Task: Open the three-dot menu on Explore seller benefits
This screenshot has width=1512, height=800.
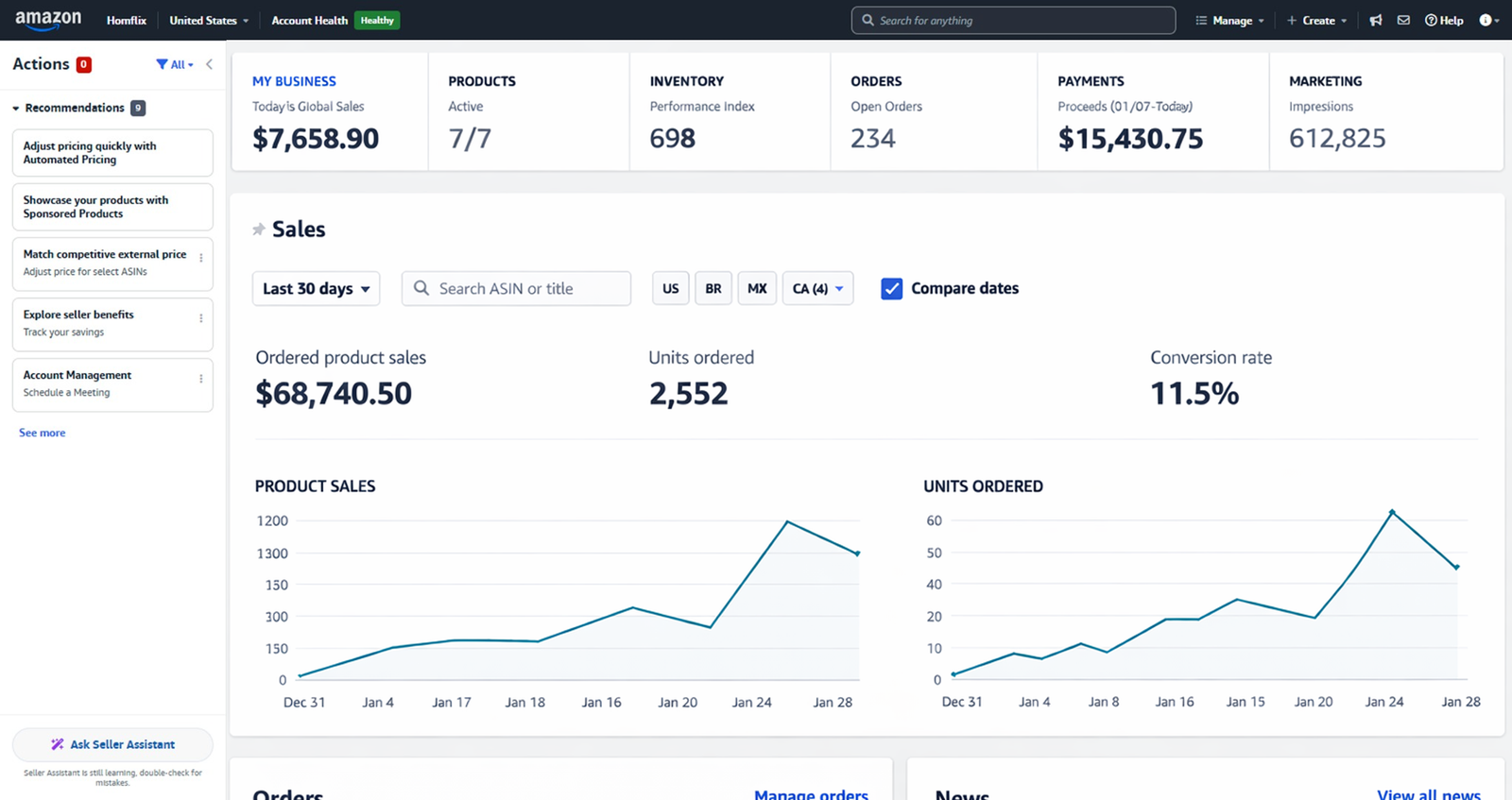Action: click(200, 318)
